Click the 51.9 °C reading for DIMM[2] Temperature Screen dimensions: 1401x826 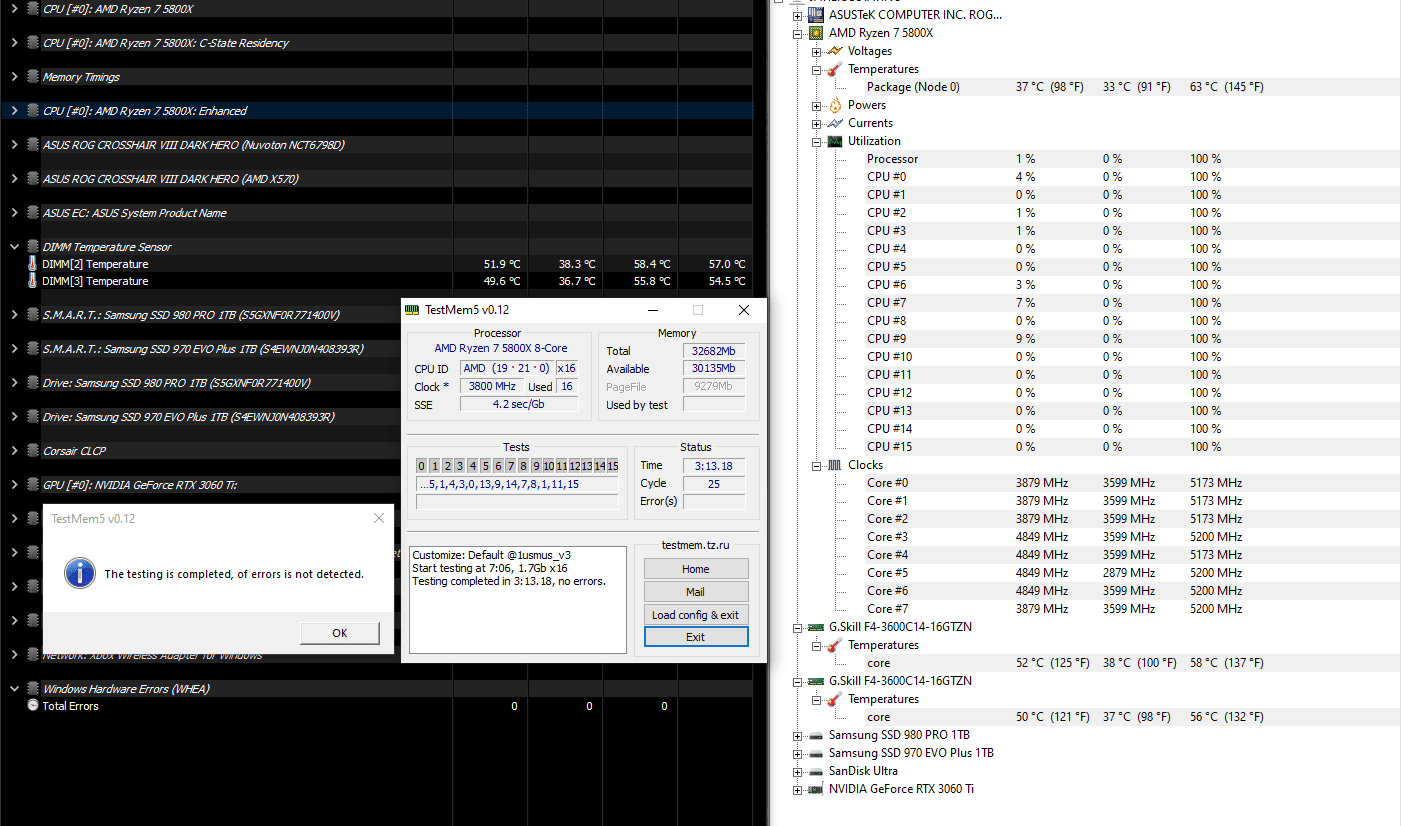[502, 264]
